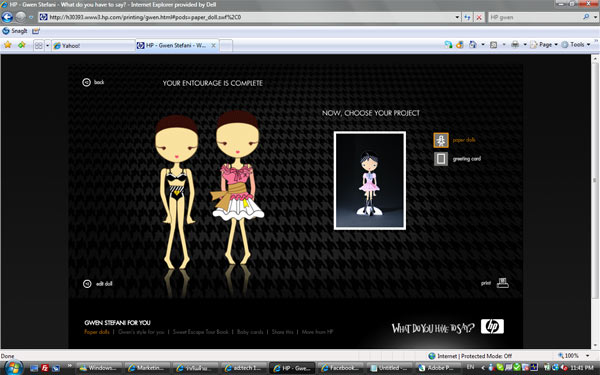
Task: Switch to the Adobe taskbar window
Action: pos(437,368)
